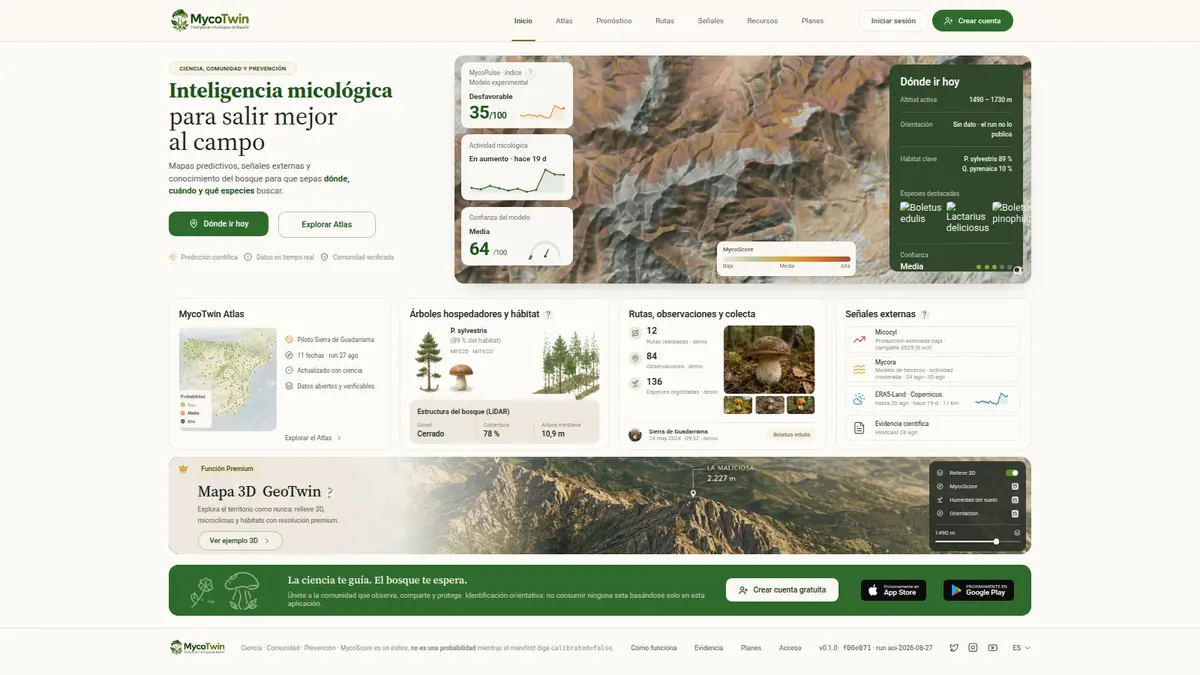The width and height of the screenshot is (1200, 675).
Task: Click the Actividad micológica chart card
Action: (x=517, y=167)
